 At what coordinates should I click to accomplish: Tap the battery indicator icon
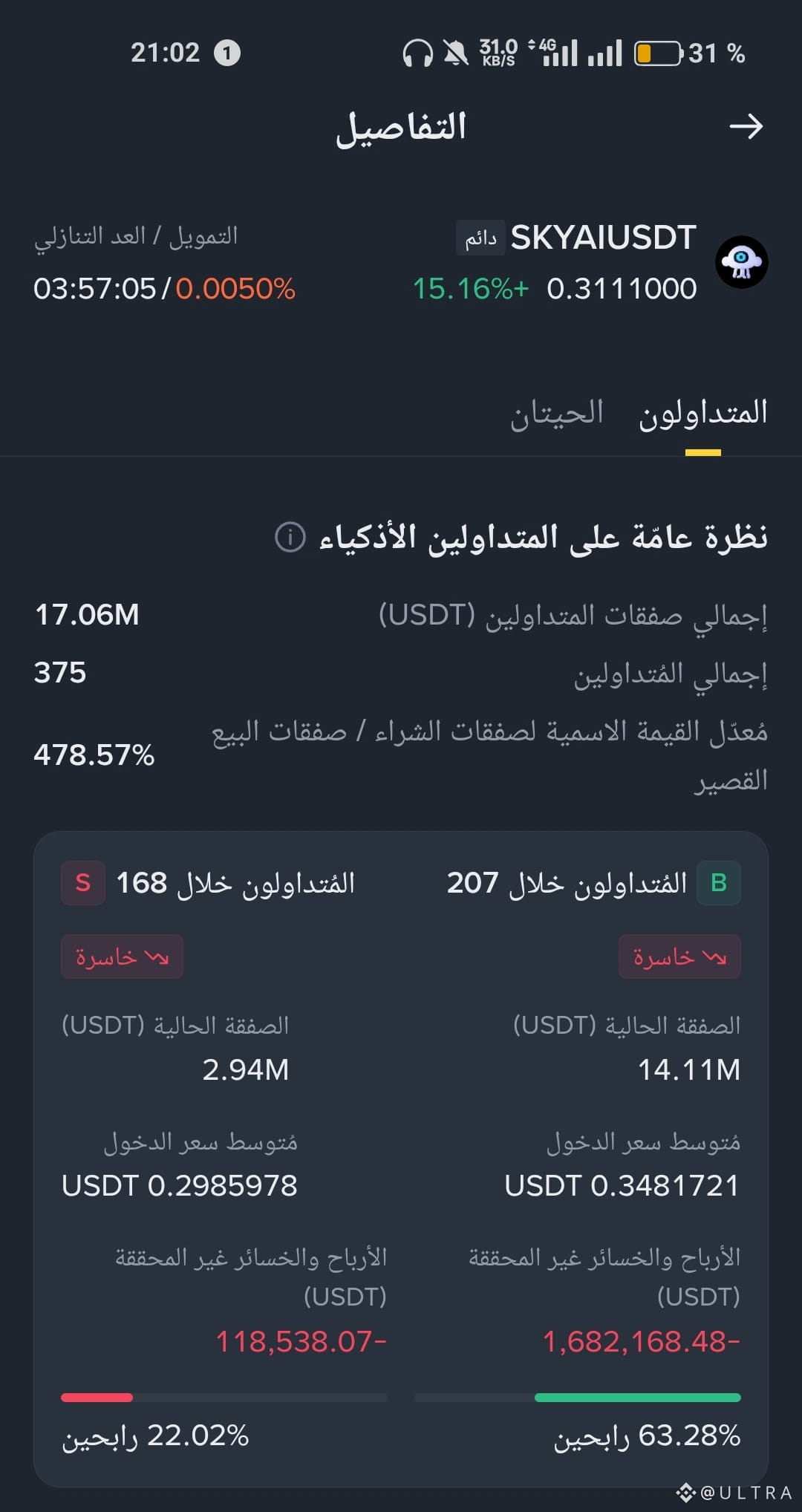point(659,53)
